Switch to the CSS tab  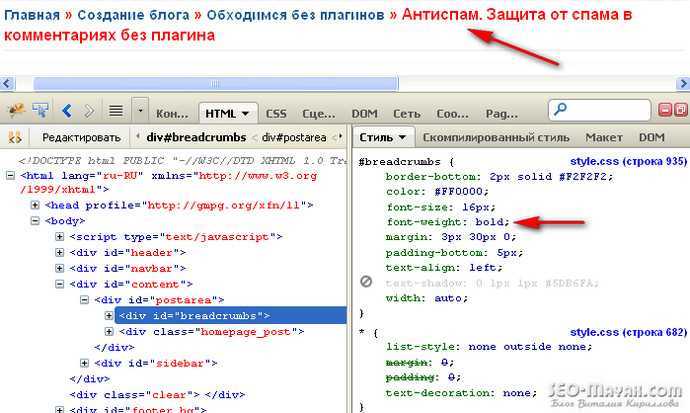pos(276,114)
